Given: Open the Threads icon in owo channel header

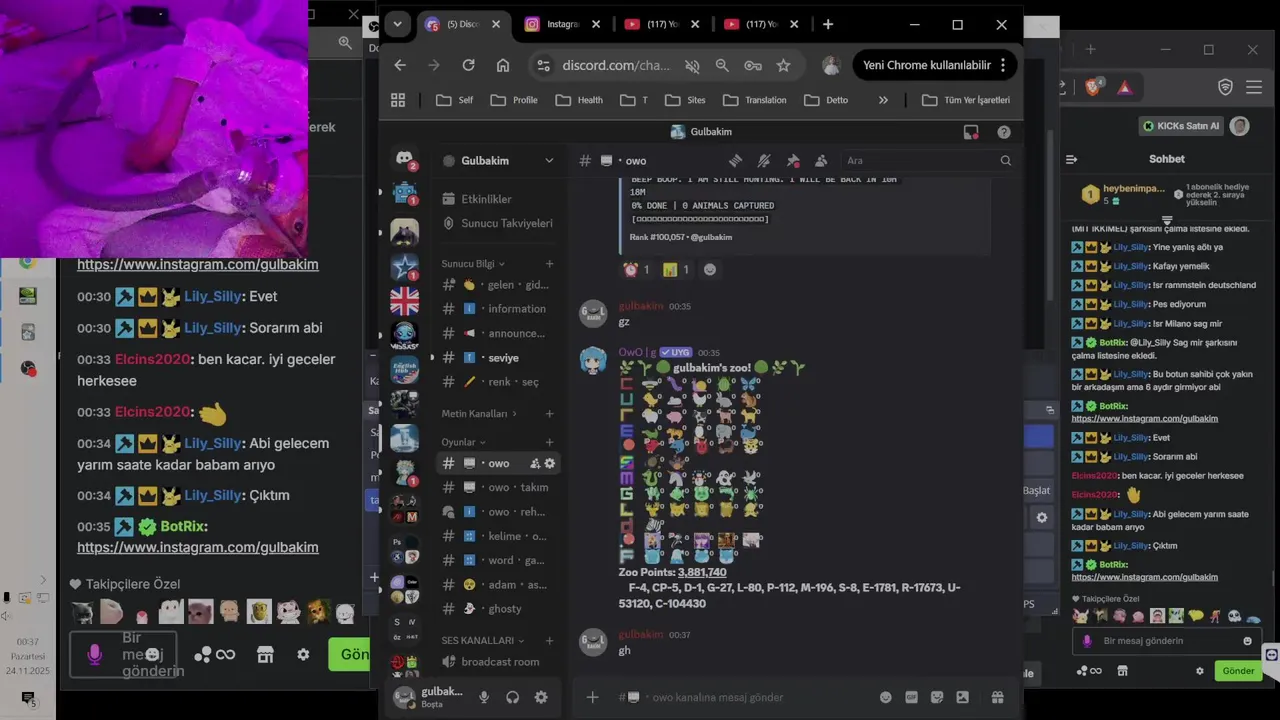Looking at the screenshot, I should (x=735, y=160).
